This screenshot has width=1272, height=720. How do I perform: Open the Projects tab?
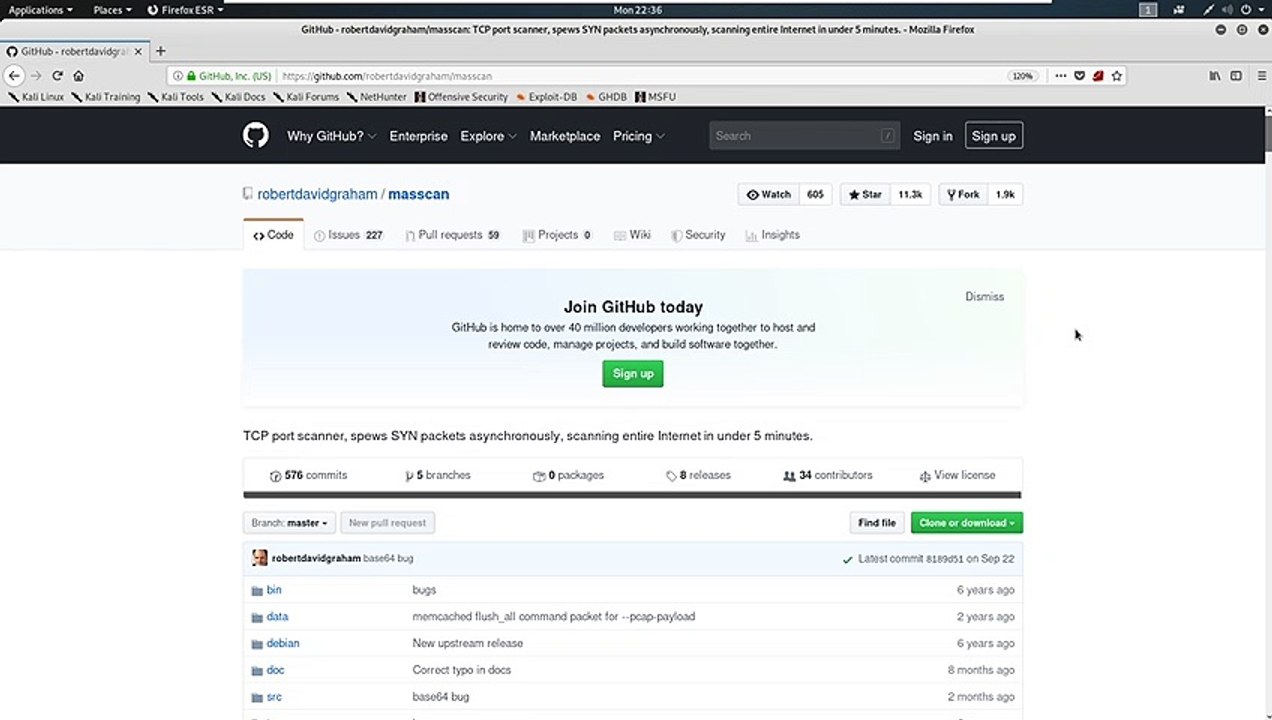pyautogui.click(x=557, y=235)
